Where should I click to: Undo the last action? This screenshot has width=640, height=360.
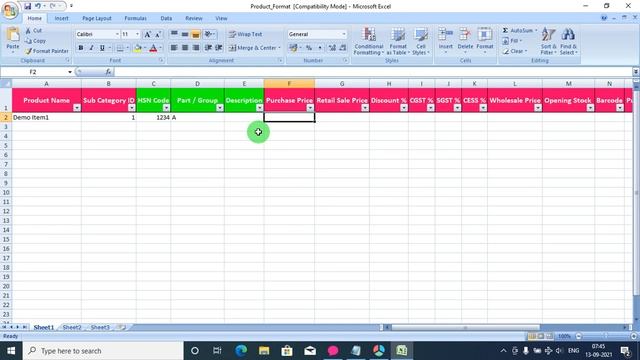[38, 6]
